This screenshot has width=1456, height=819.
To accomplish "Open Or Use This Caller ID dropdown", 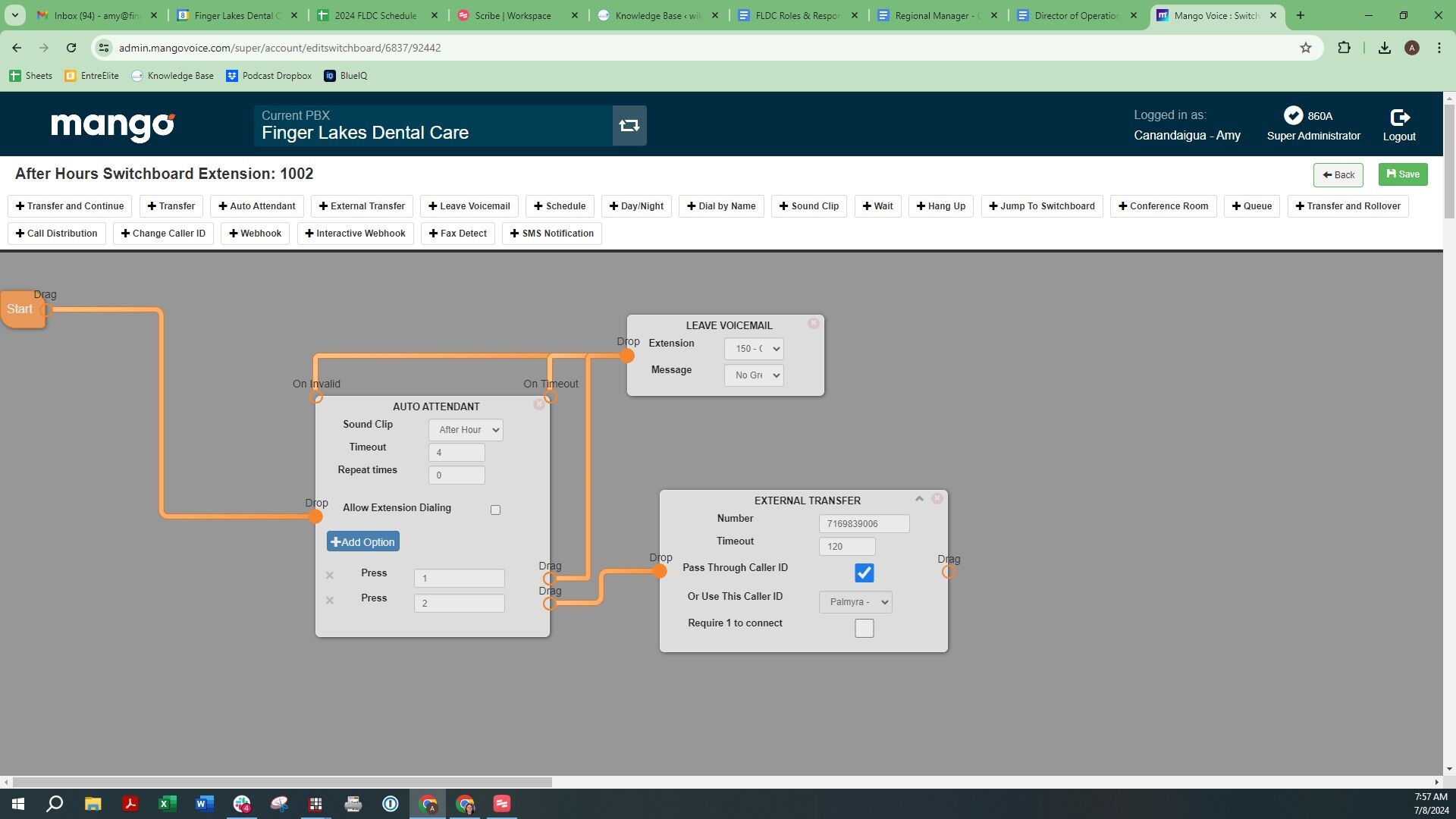I will click(855, 602).
